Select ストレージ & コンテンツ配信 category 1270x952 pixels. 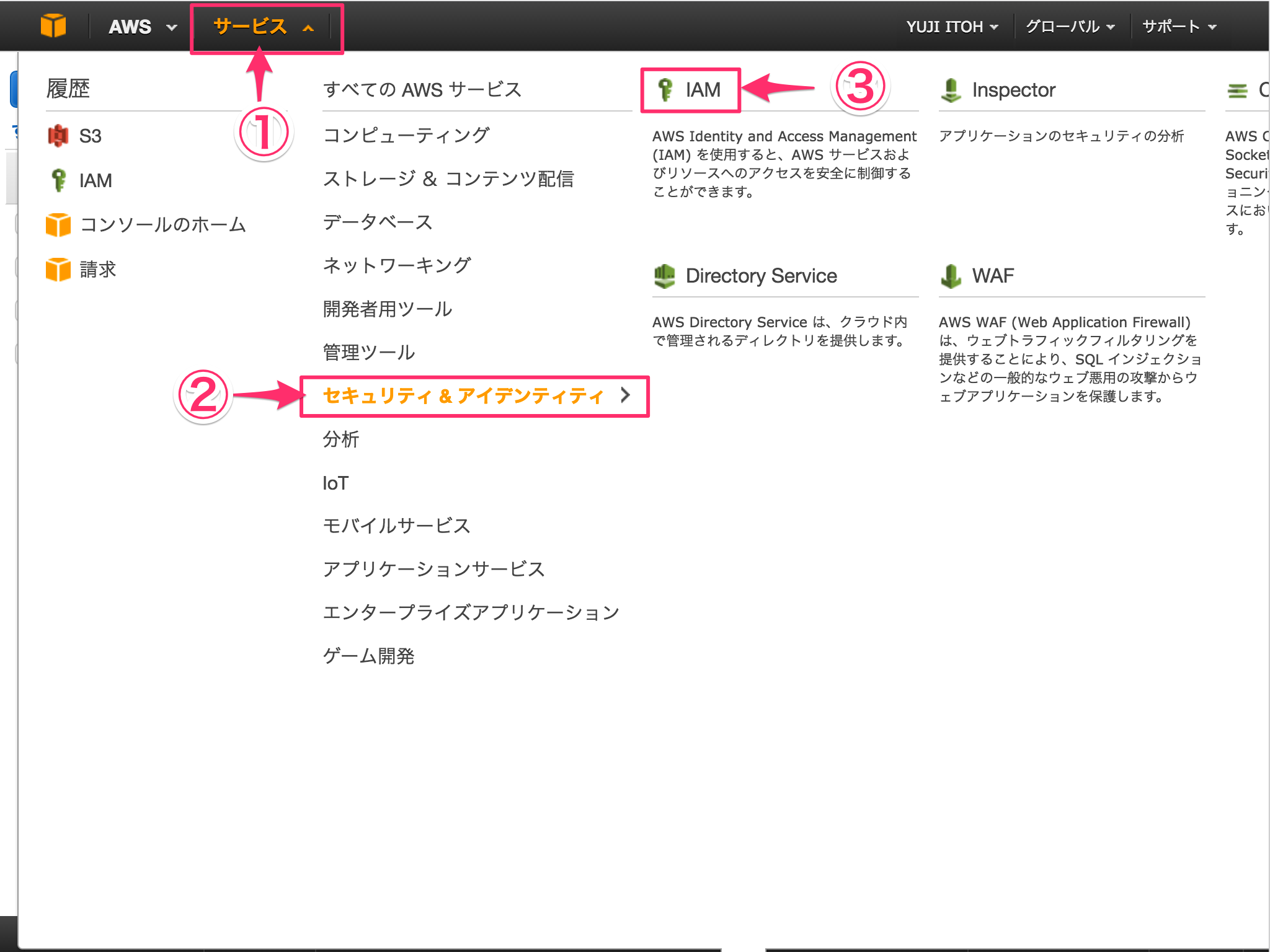(x=448, y=179)
